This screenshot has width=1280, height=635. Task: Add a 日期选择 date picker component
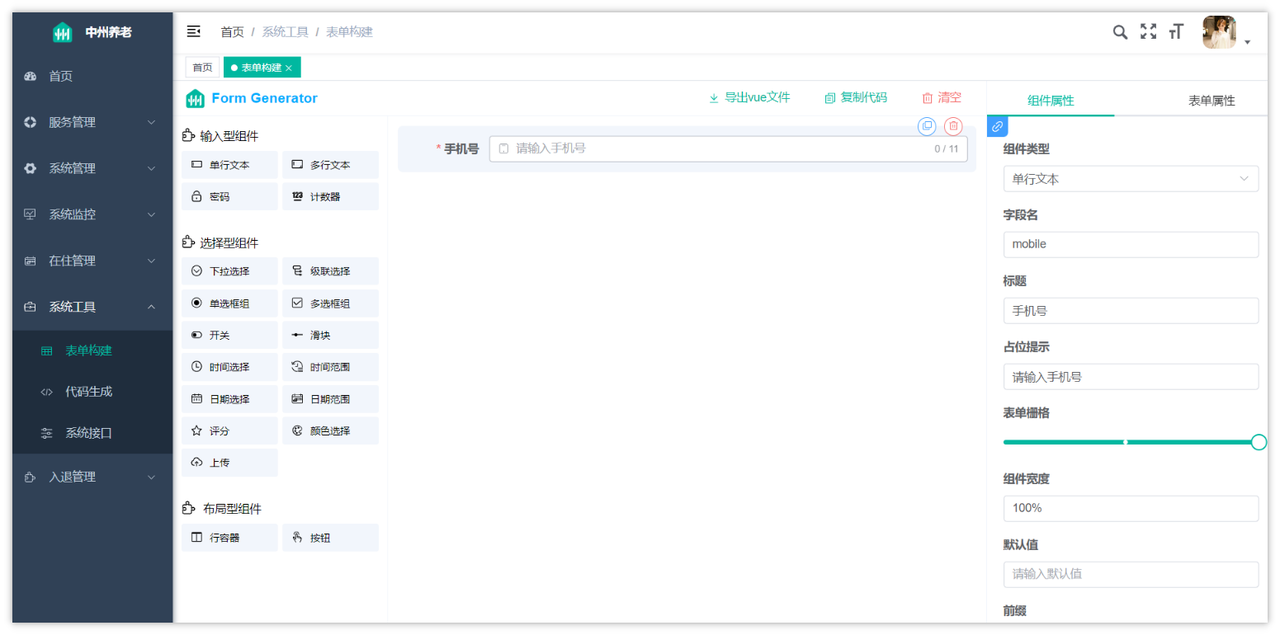230,399
